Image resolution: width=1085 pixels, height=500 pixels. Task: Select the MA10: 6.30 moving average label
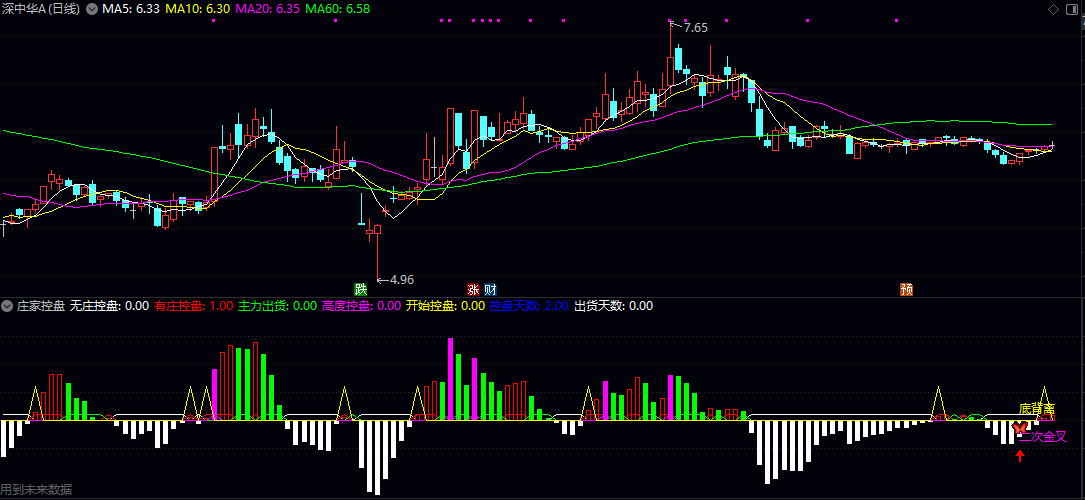[x=198, y=9]
